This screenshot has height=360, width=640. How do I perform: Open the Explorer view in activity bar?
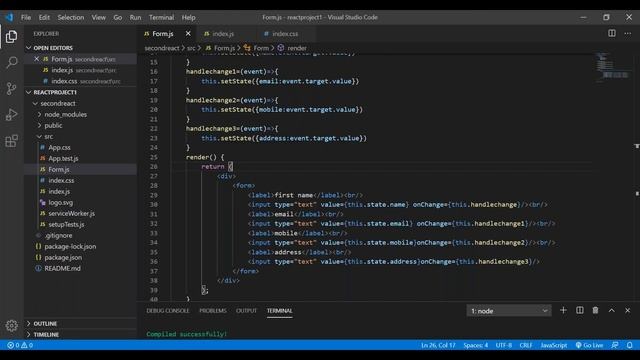coord(11,37)
